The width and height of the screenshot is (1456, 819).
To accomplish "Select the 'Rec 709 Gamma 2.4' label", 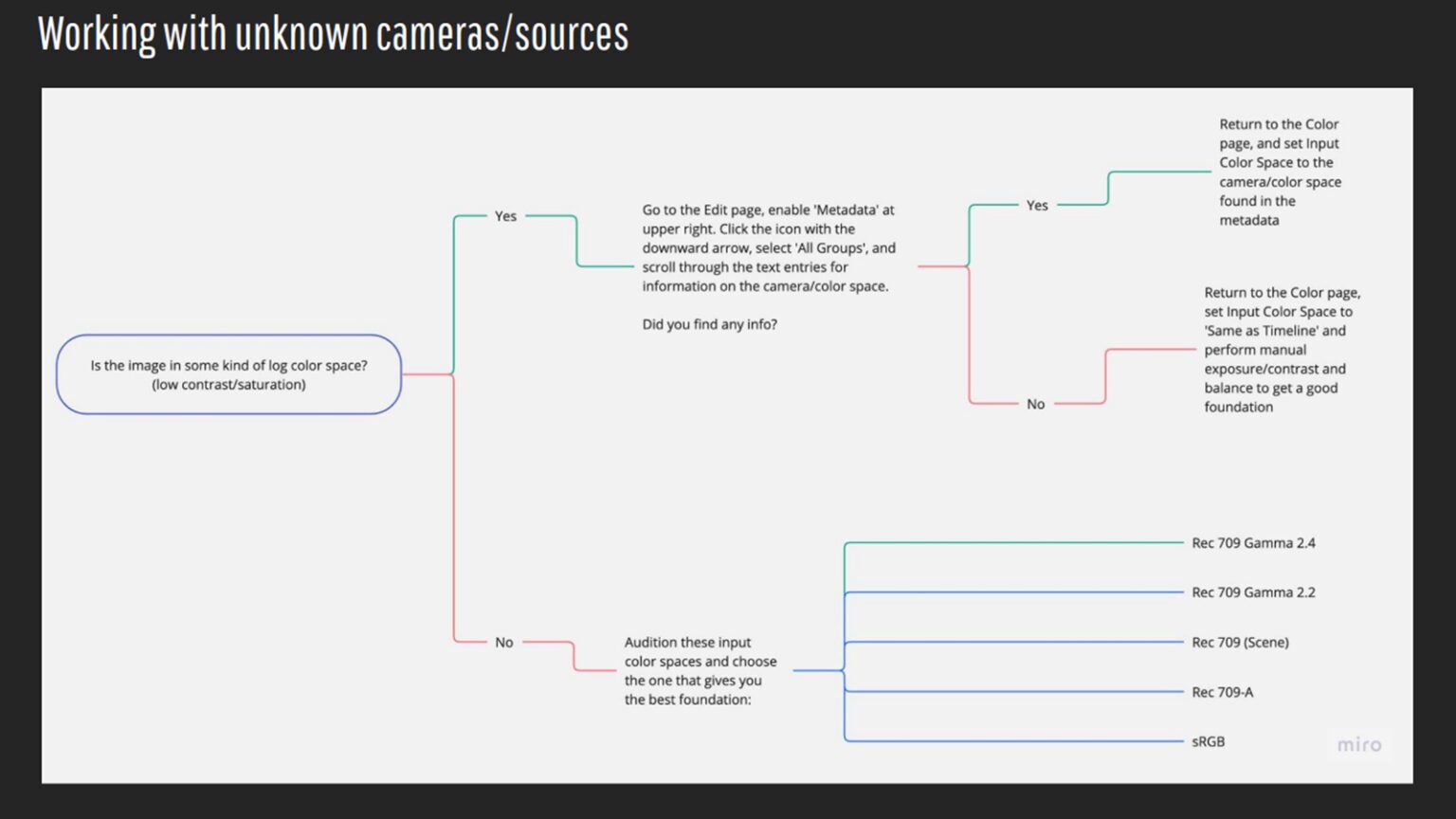I will 1253,542.
